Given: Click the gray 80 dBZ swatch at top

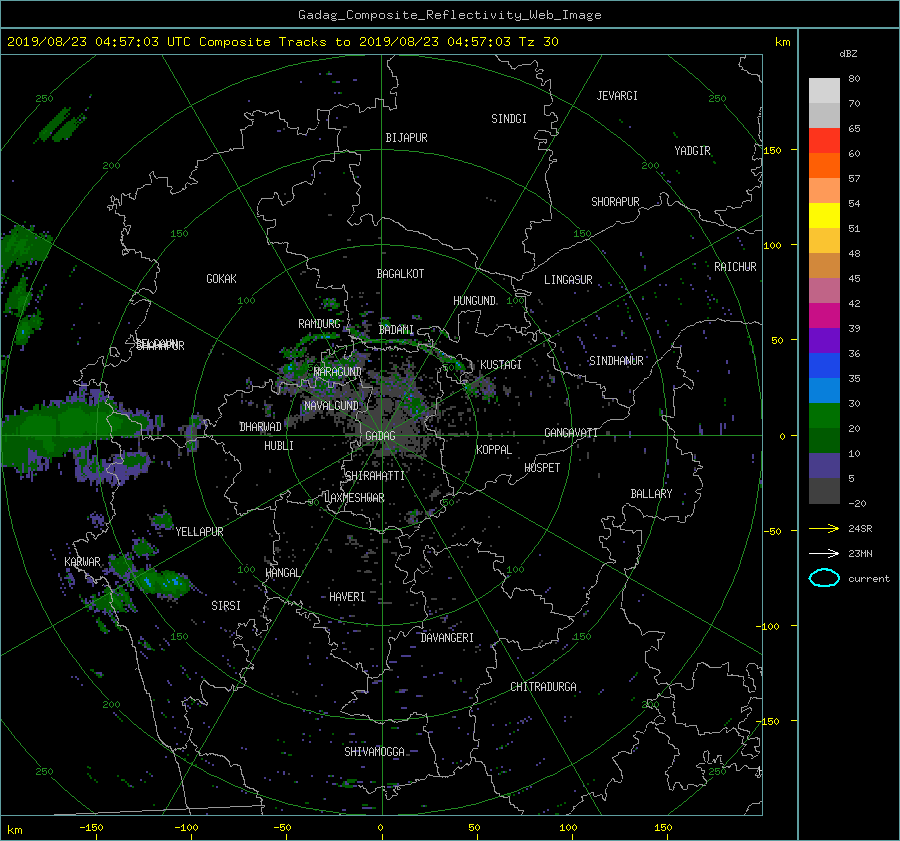Looking at the screenshot, I should [824, 91].
